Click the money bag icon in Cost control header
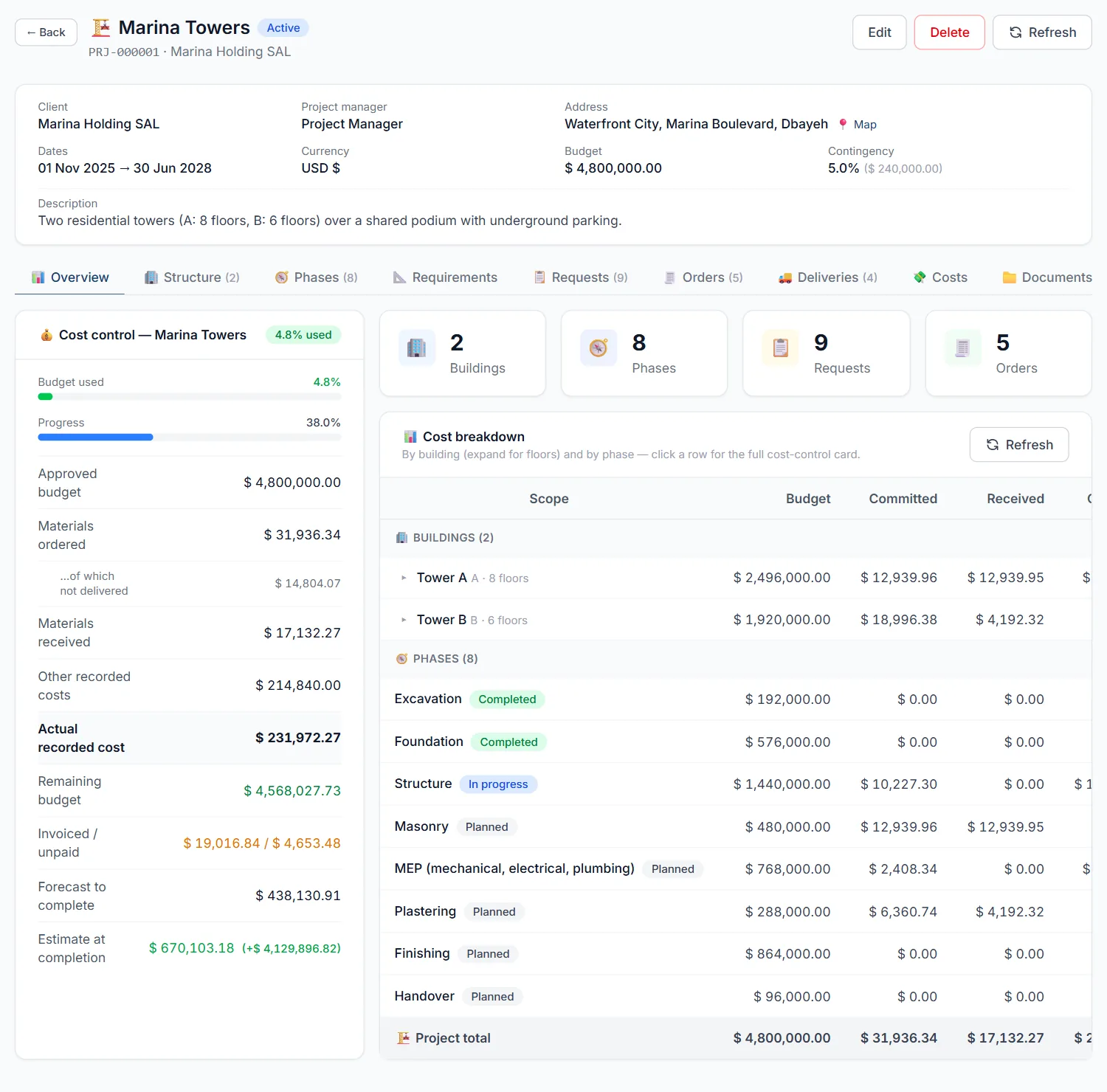Image resolution: width=1107 pixels, height=1092 pixels. tap(46, 335)
